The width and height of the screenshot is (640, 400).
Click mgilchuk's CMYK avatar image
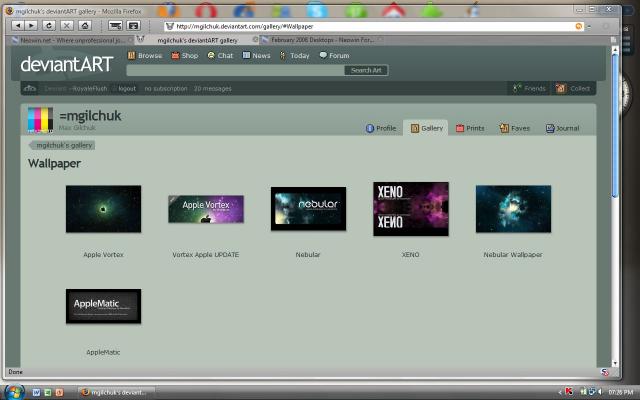pos(40,120)
